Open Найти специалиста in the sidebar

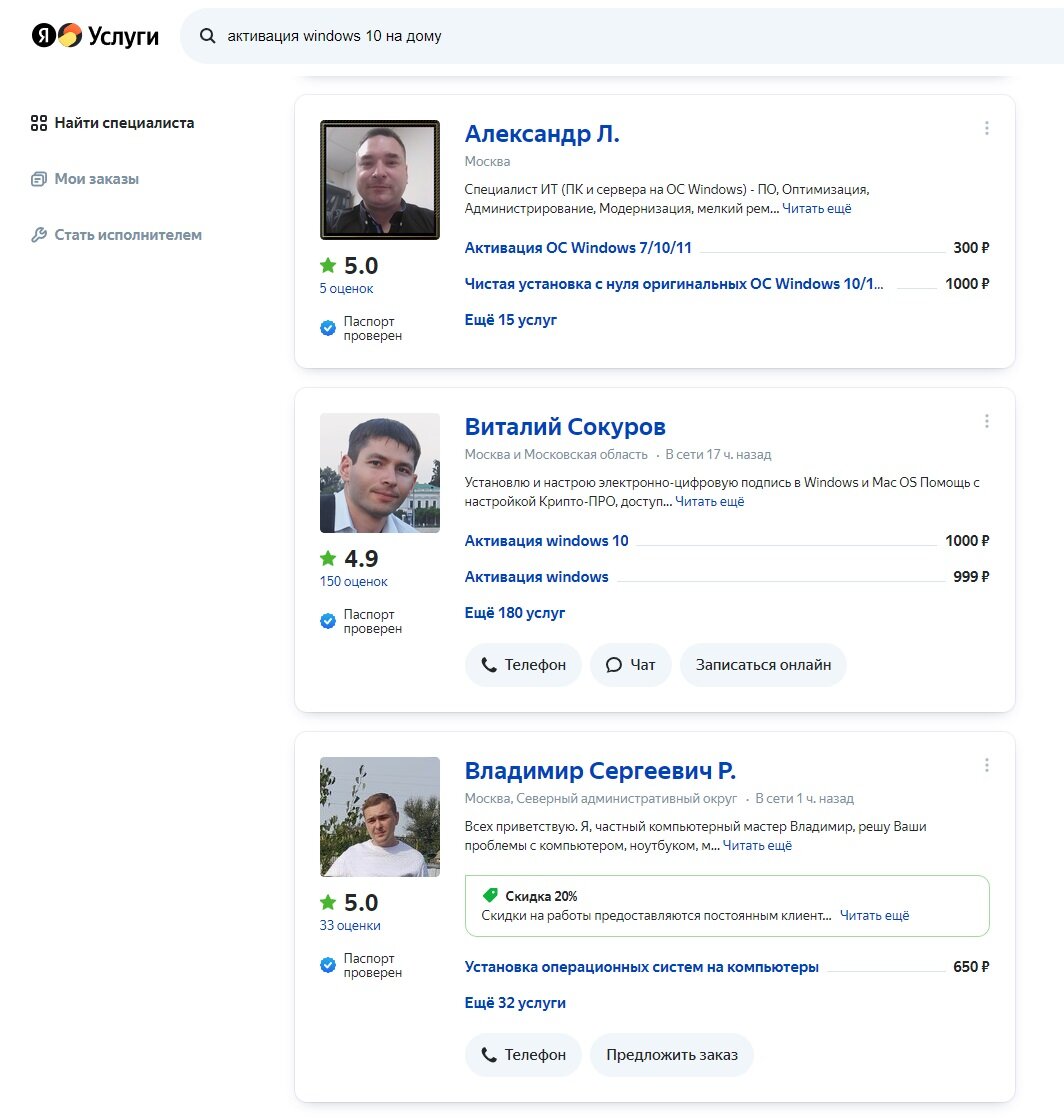(112, 123)
